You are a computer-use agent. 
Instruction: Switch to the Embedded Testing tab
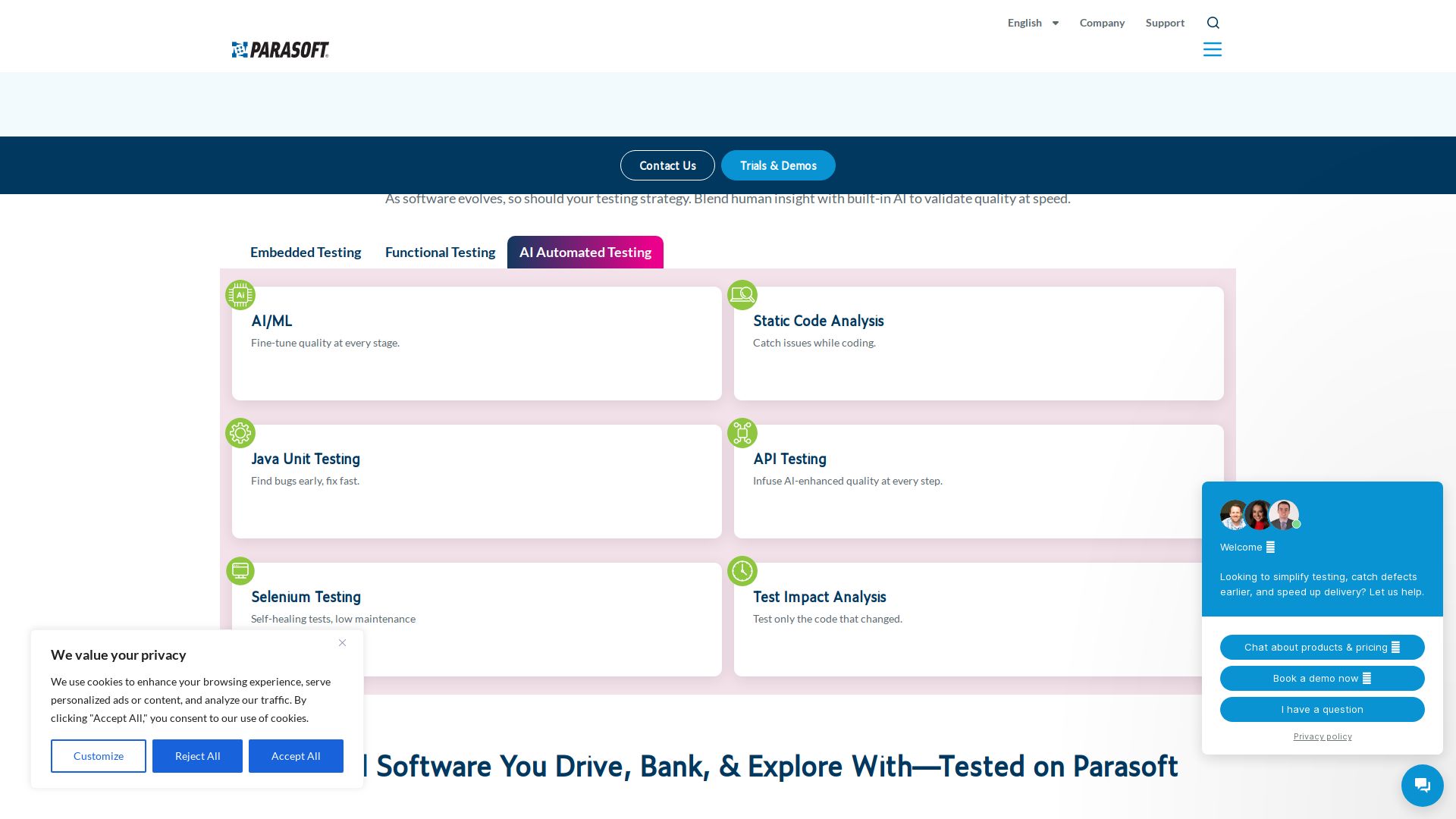point(306,253)
